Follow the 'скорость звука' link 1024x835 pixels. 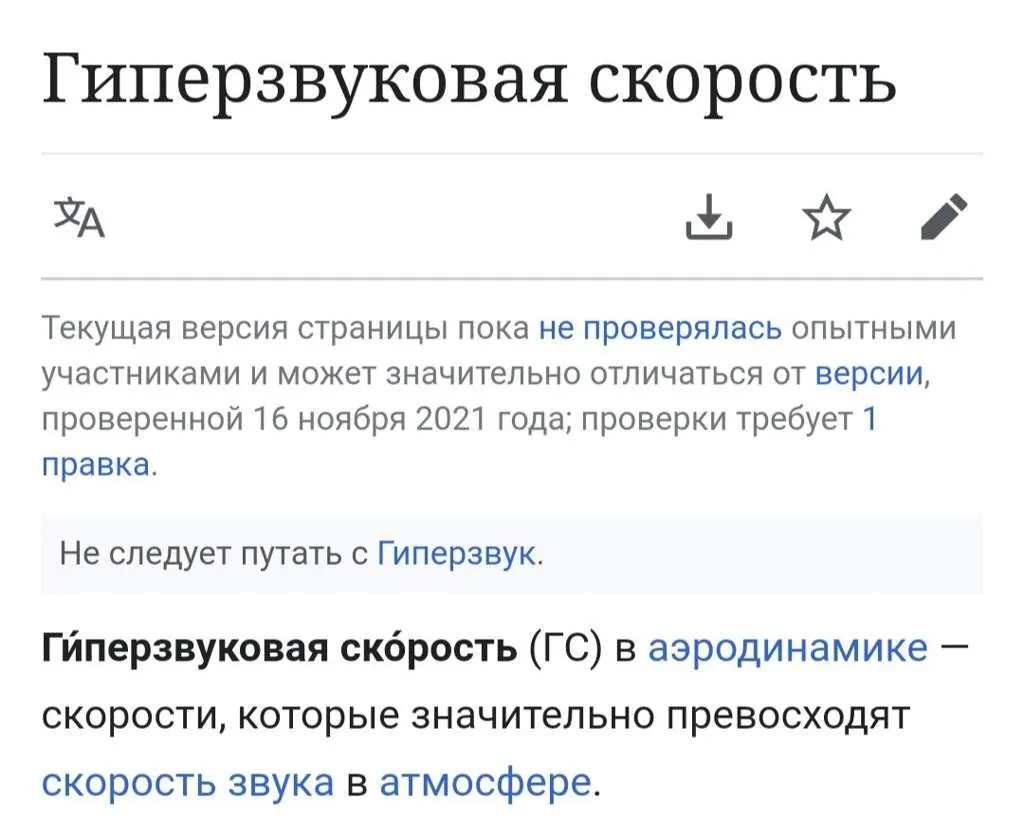pos(187,782)
